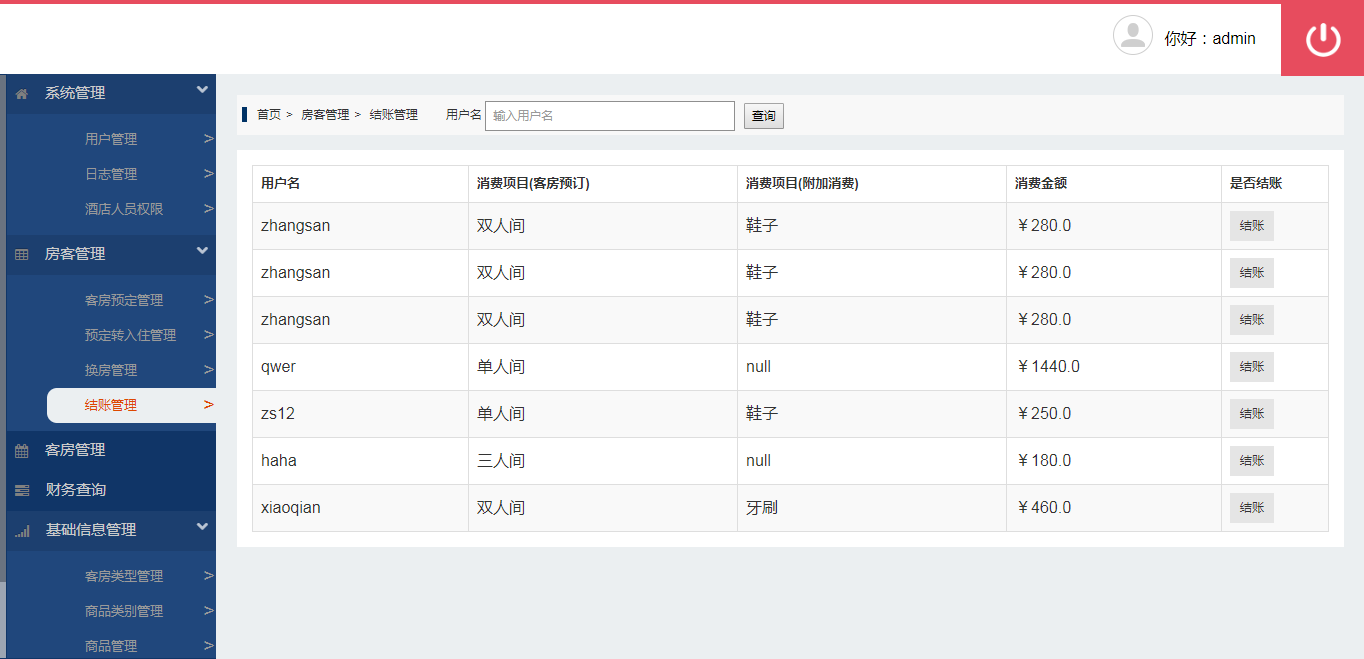Screen dimensions: 1364x659
Task: Click 结账 button for haha
Action: coord(1252,461)
